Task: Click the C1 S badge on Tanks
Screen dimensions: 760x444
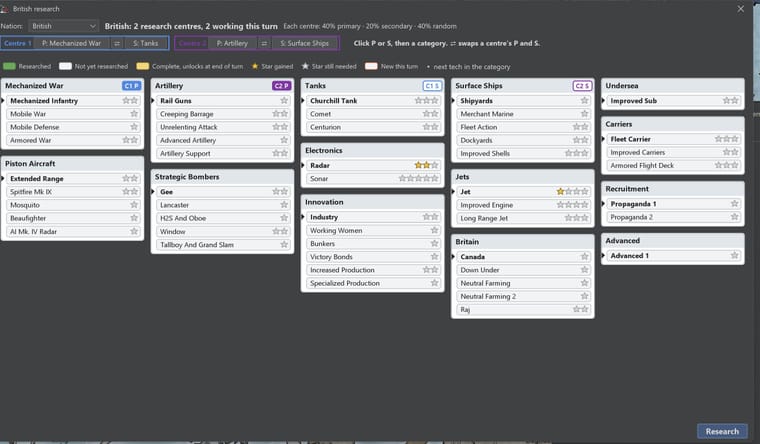Action: (432, 86)
